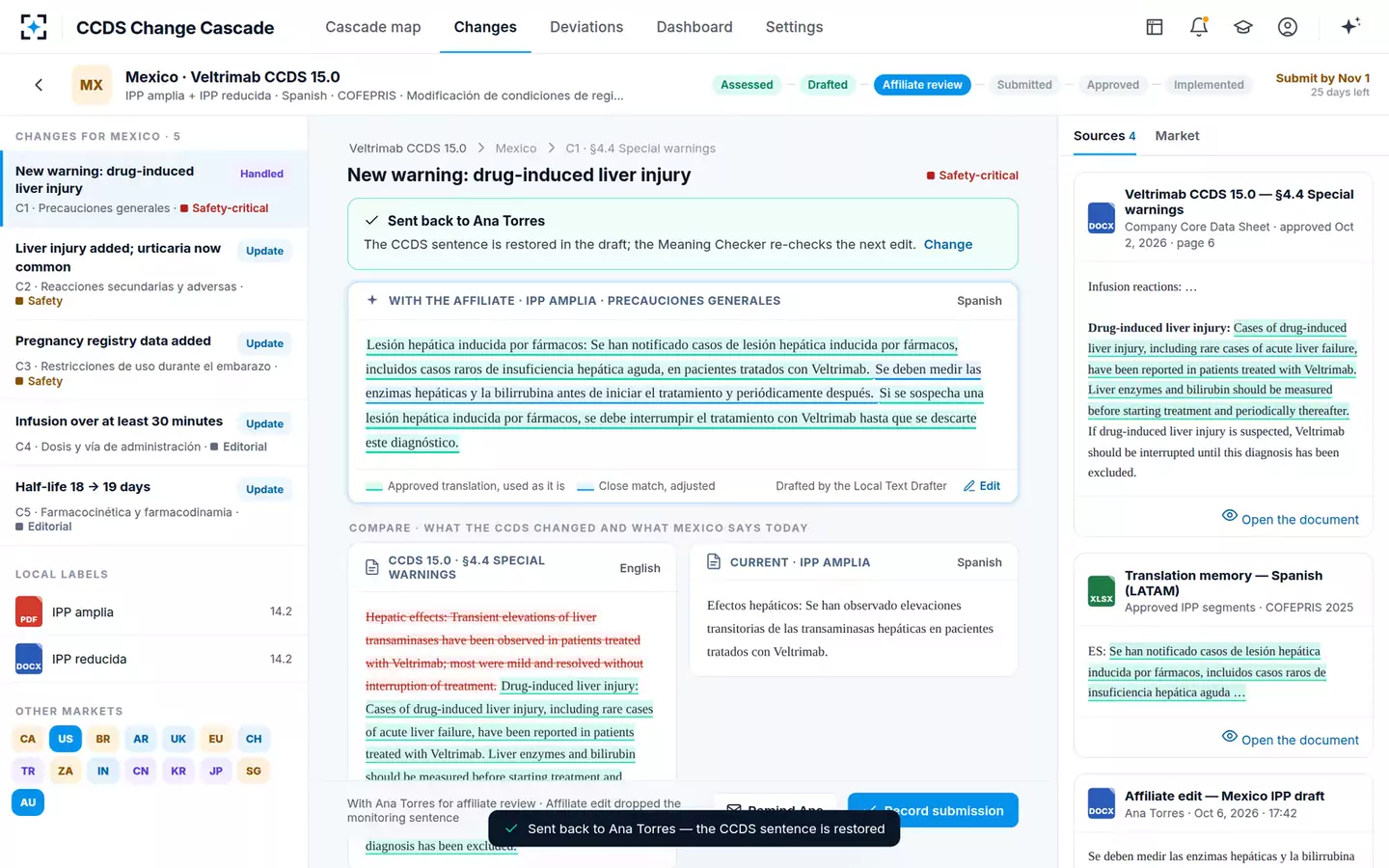Open notifications bell icon
Screen dimensions: 1389x868
[x=1199, y=27]
